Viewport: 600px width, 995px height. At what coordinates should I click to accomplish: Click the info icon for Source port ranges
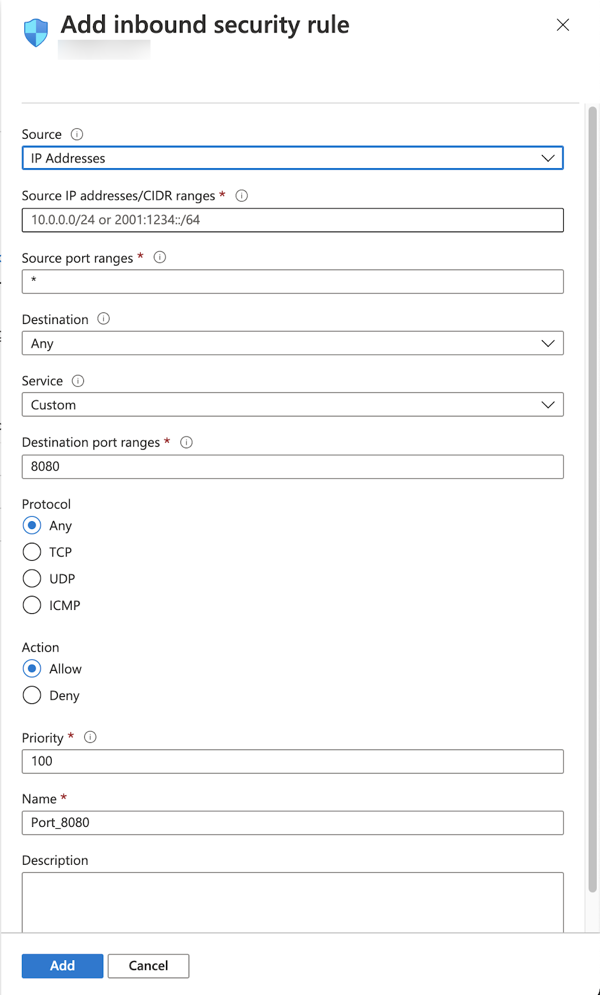click(x=160, y=258)
